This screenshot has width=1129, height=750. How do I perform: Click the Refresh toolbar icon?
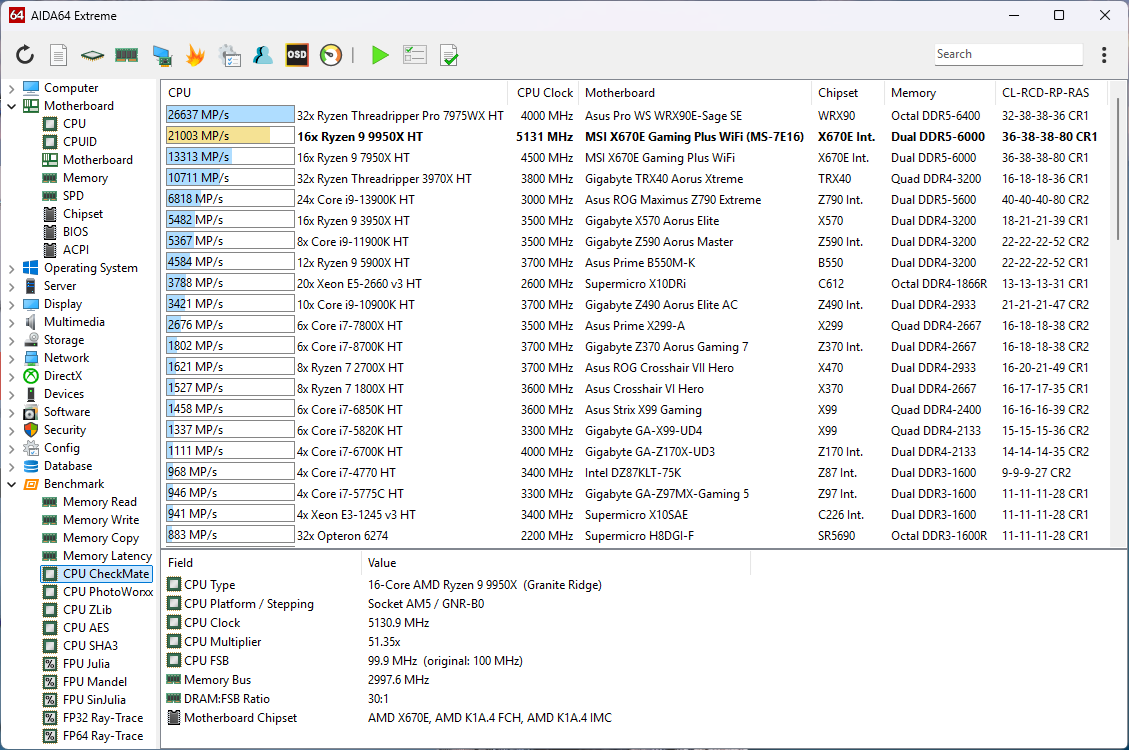pos(25,55)
